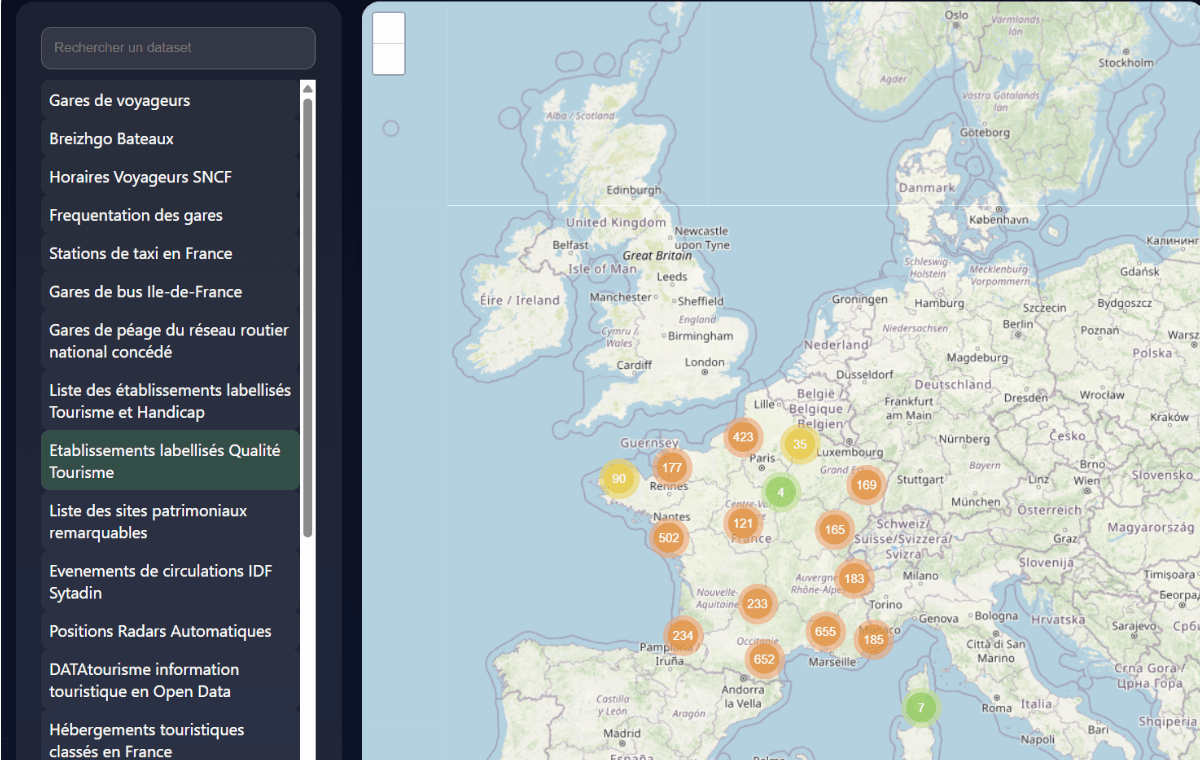Open the yellow 35 cluster marker
Viewport: 1200px width, 760px height.
[799, 444]
